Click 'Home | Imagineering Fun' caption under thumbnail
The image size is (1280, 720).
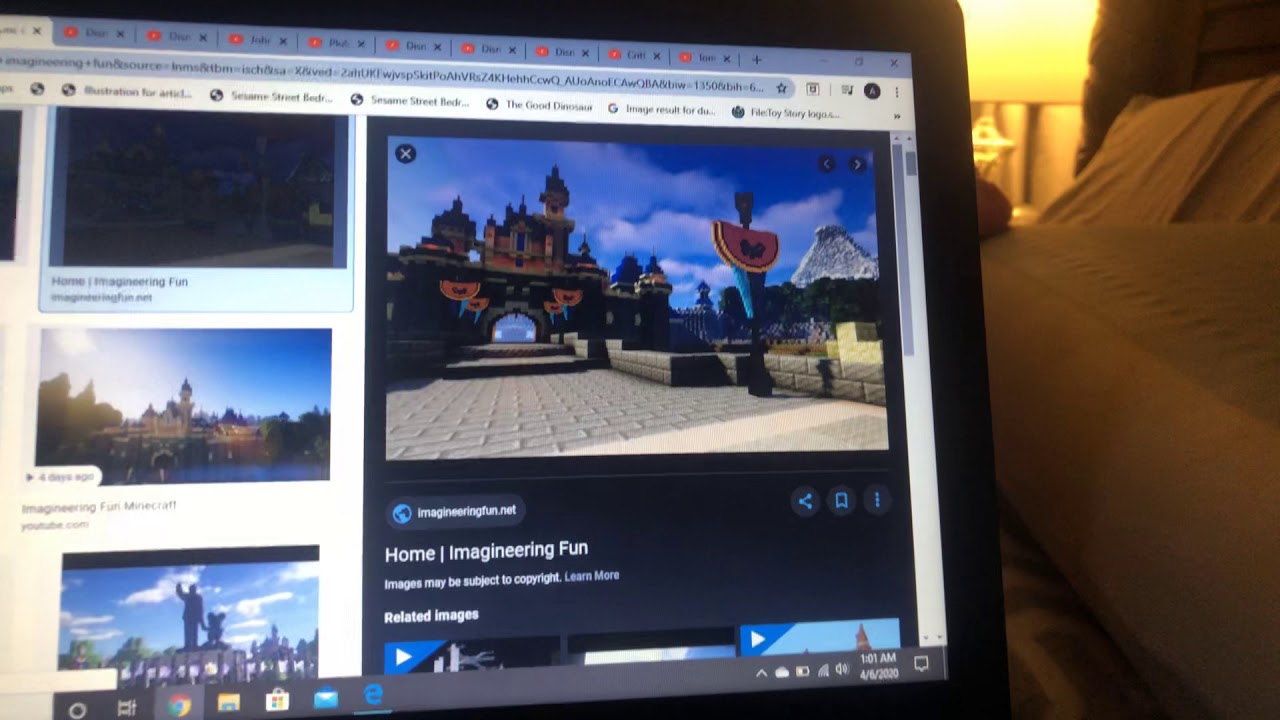pos(120,282)
